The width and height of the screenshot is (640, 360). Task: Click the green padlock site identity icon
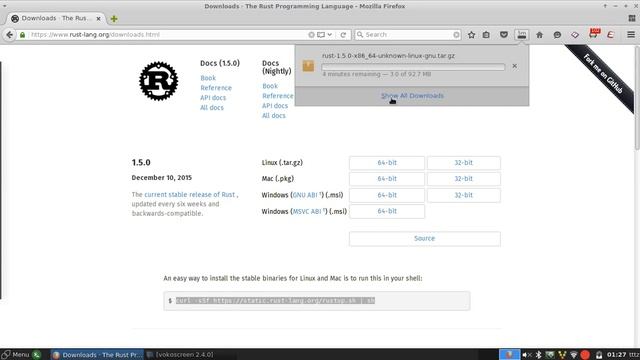(x=22, y=35)
